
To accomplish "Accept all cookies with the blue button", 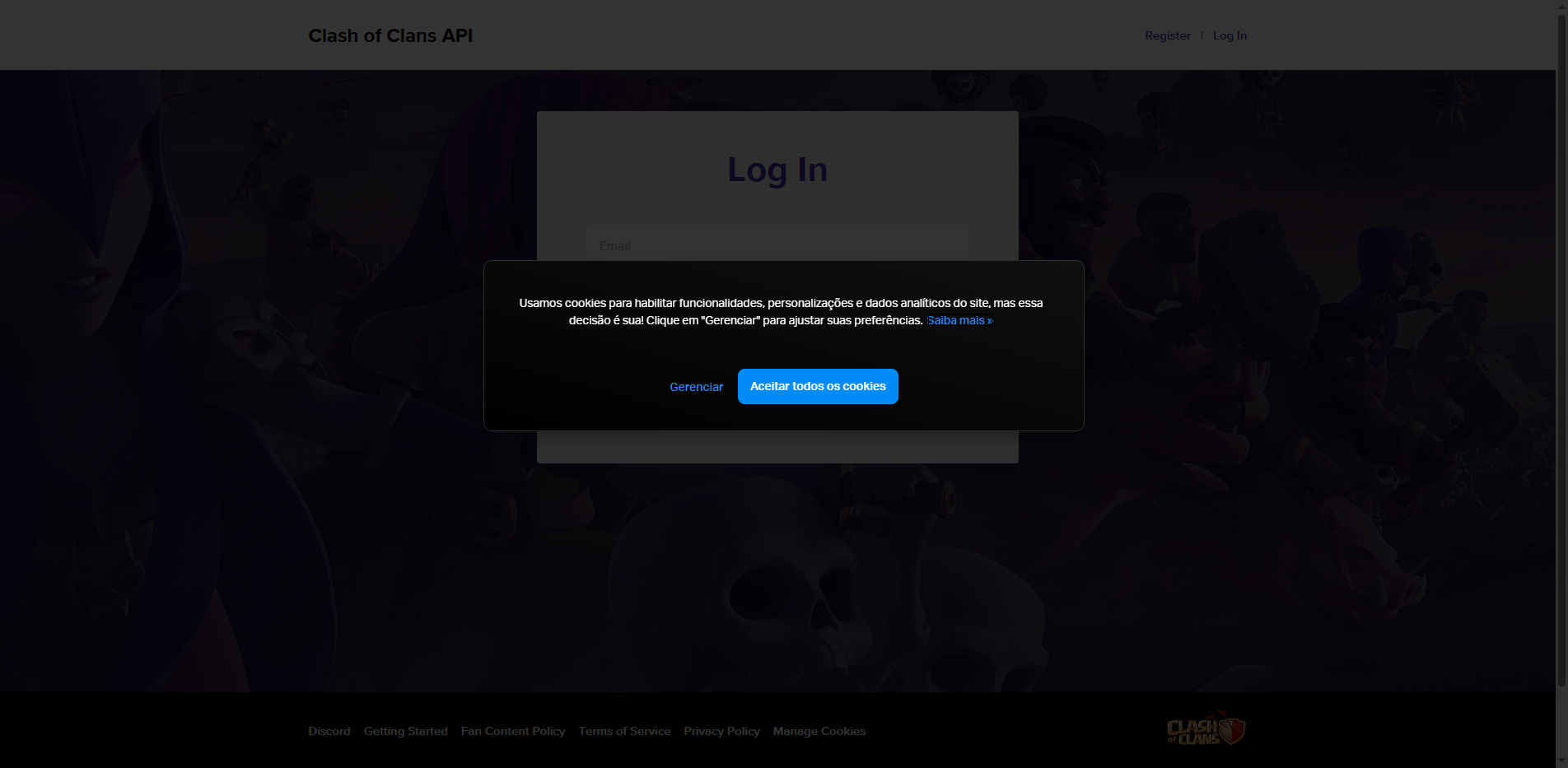I will point(818,386).
